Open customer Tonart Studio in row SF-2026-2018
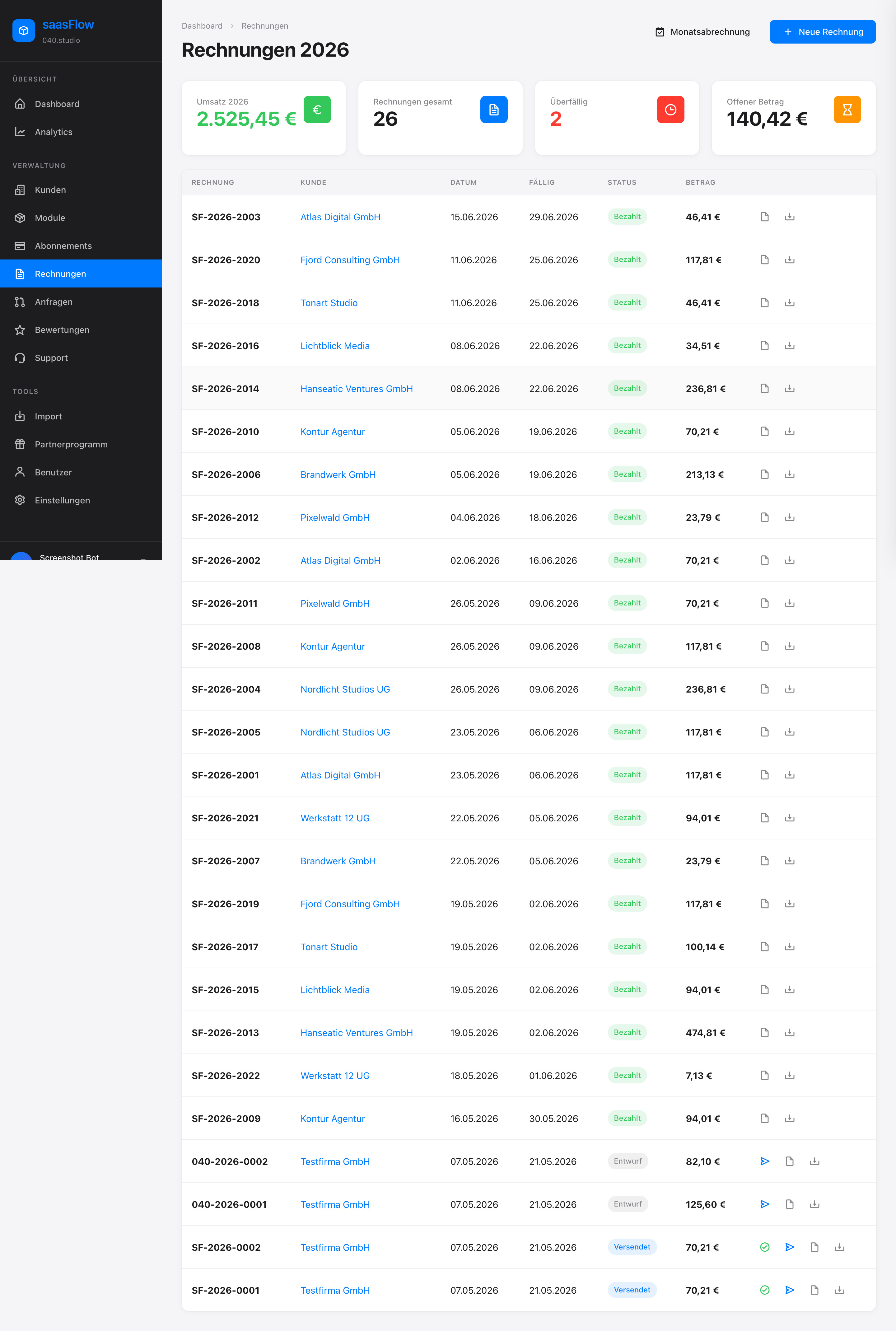This screenshot has width=896, height=1331. coord(329,302)
